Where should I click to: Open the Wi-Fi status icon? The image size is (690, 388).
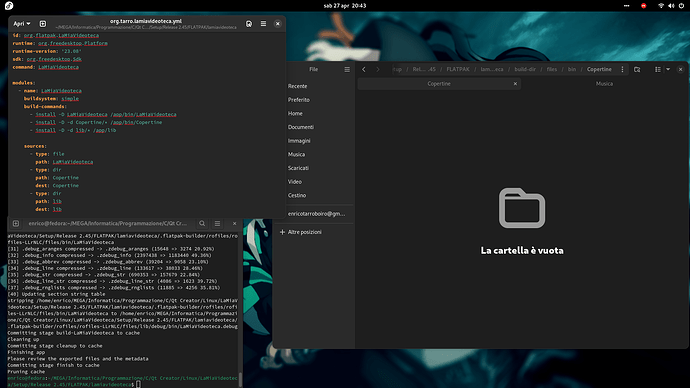tap(661, 6)
